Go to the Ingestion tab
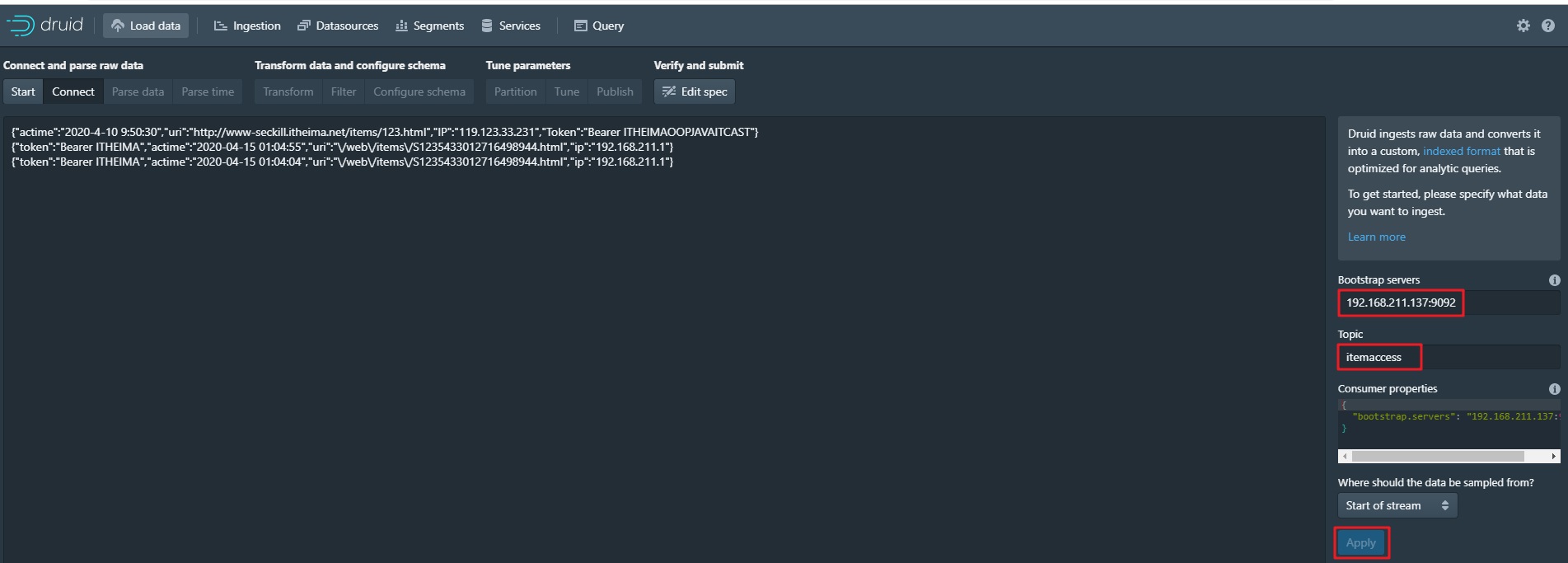Viewport: 1568px width, 563px height. [x=247, y=26]
